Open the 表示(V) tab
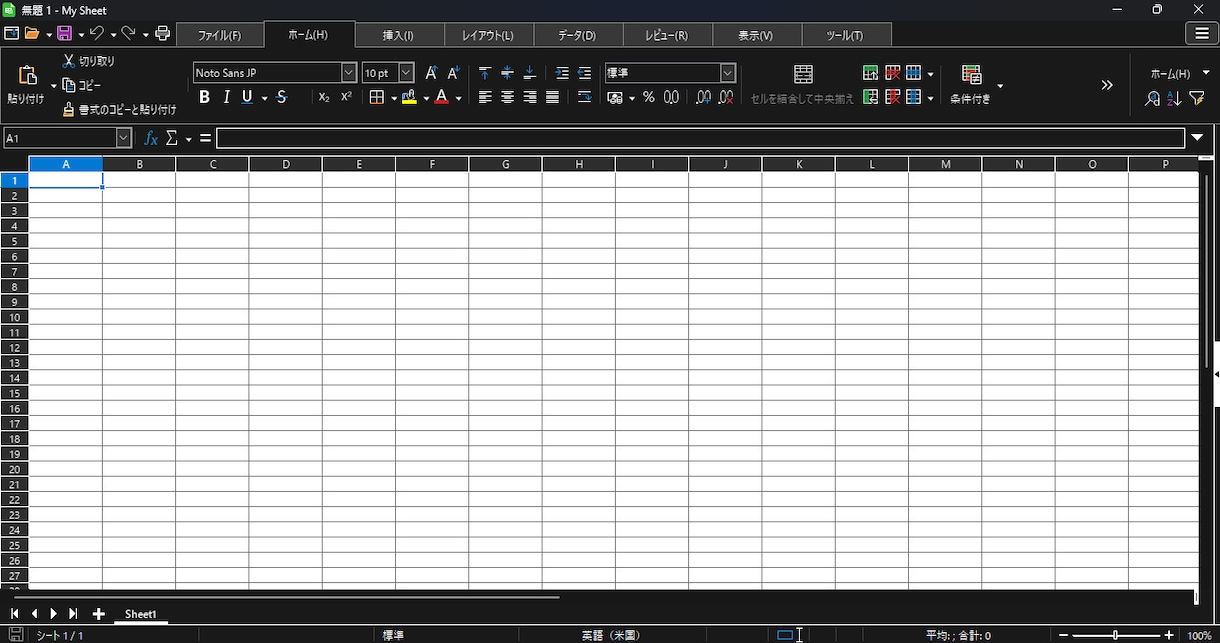The width and height of the screenshot is (1220, 643). point(756,35)
